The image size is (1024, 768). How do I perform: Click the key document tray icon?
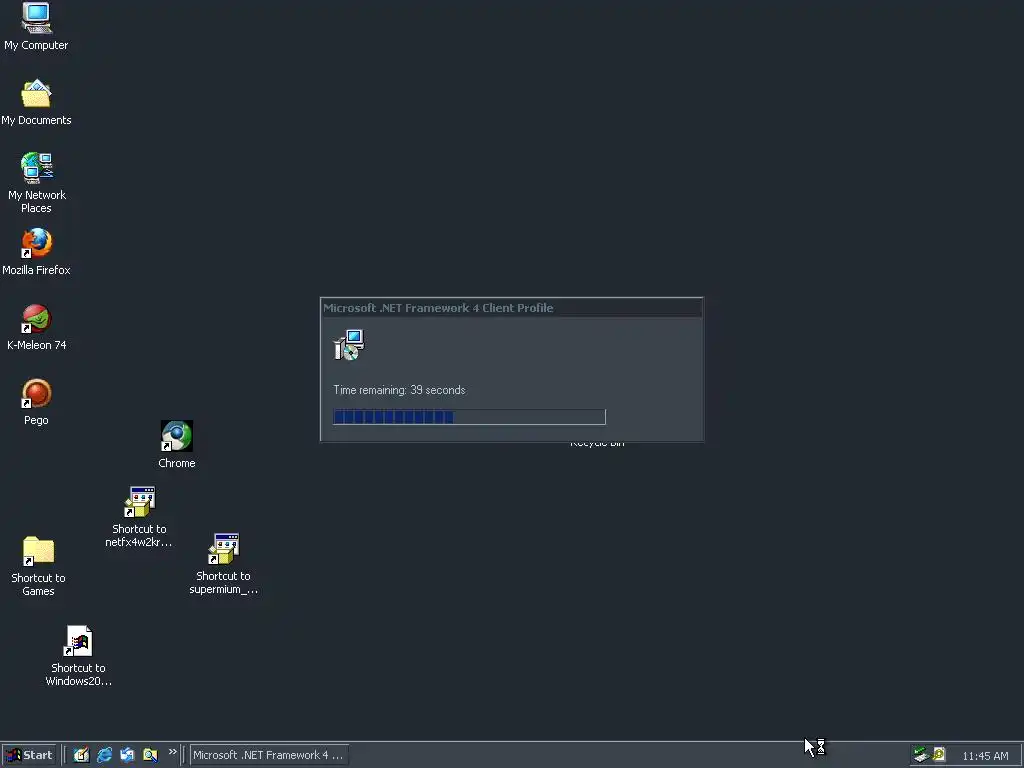(939, 755)
